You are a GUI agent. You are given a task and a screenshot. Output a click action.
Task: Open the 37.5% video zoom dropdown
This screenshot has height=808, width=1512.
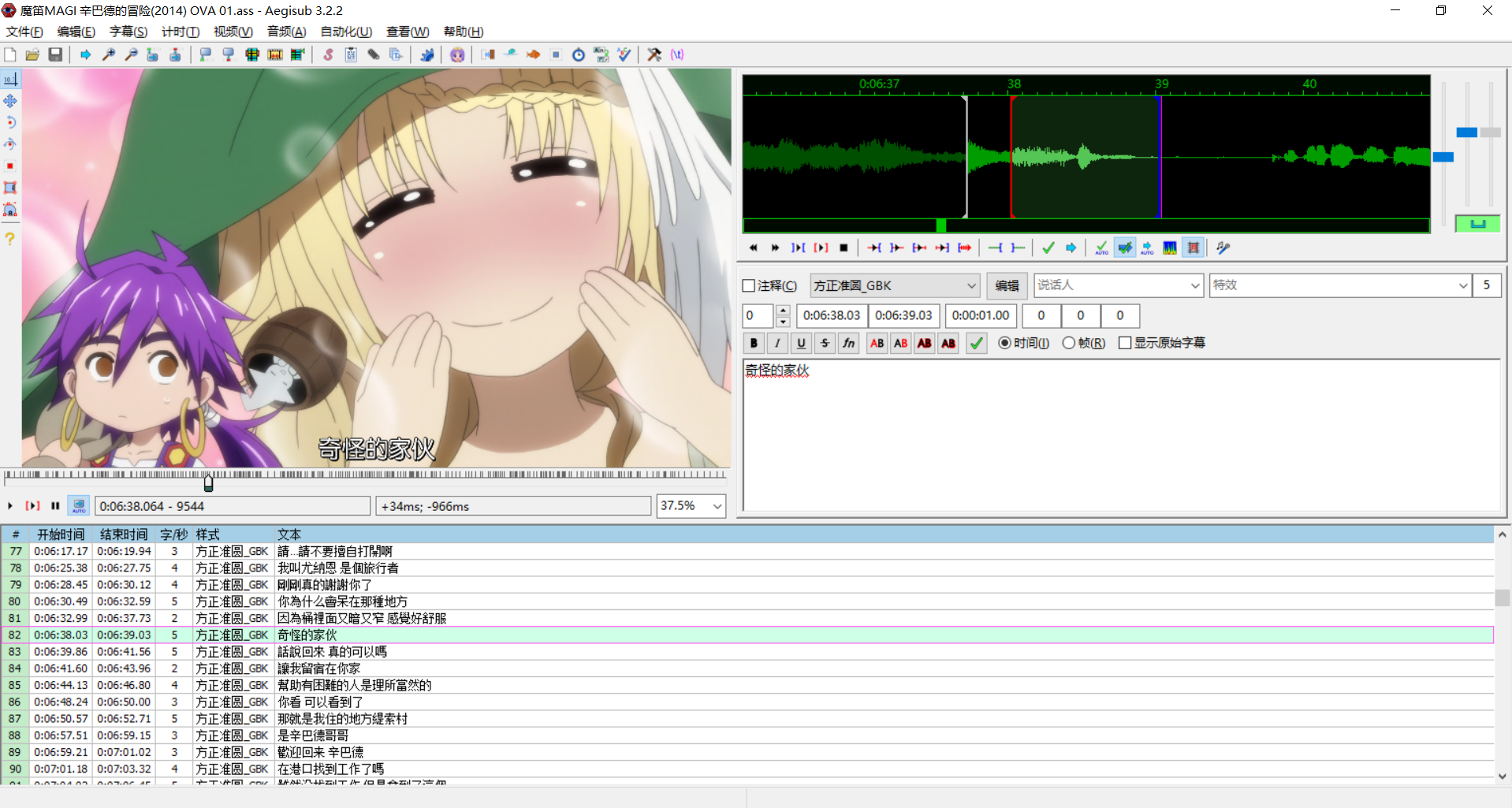(x=691, y=506)
